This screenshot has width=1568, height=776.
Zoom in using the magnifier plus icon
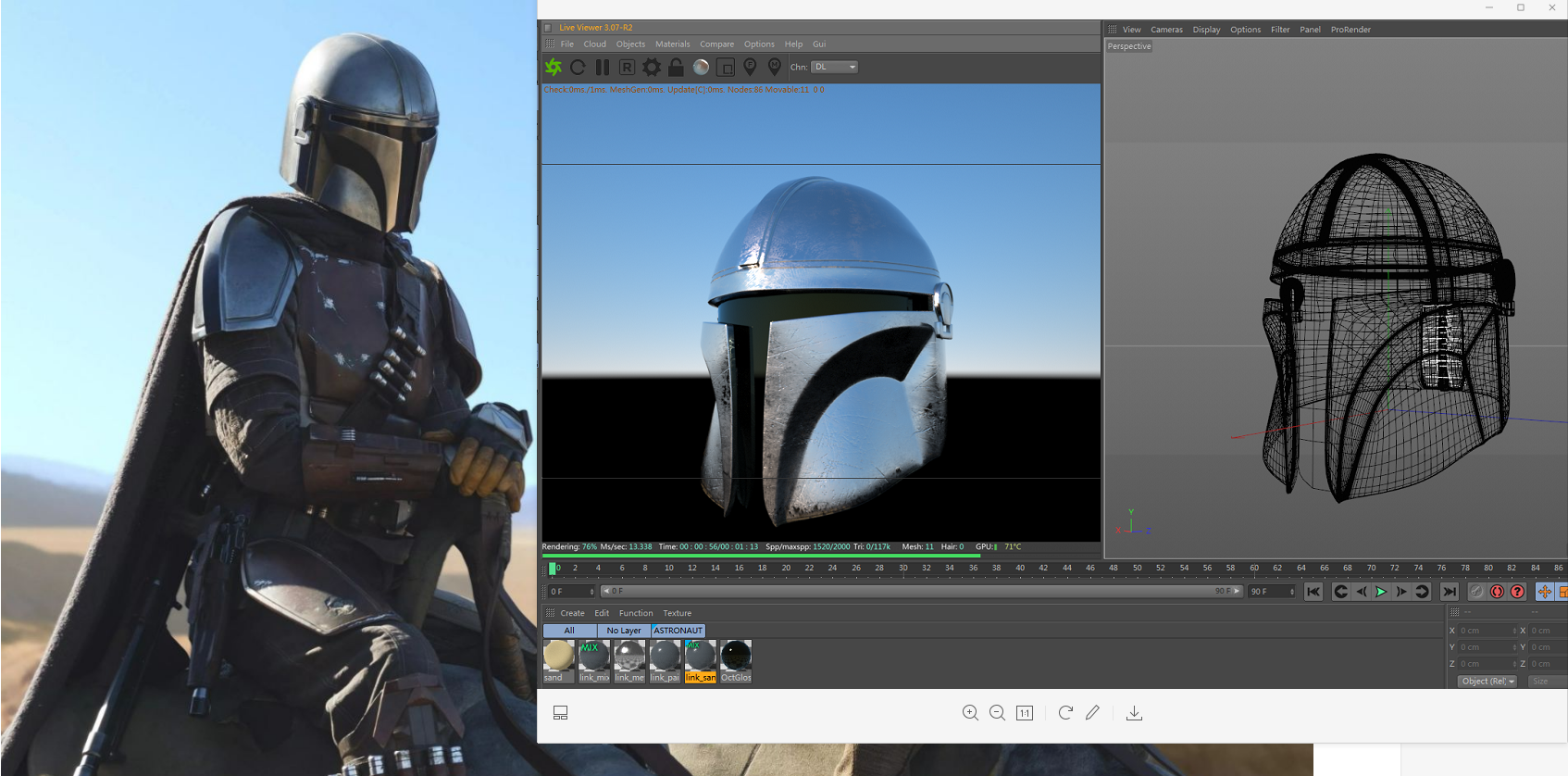point(970,713)
